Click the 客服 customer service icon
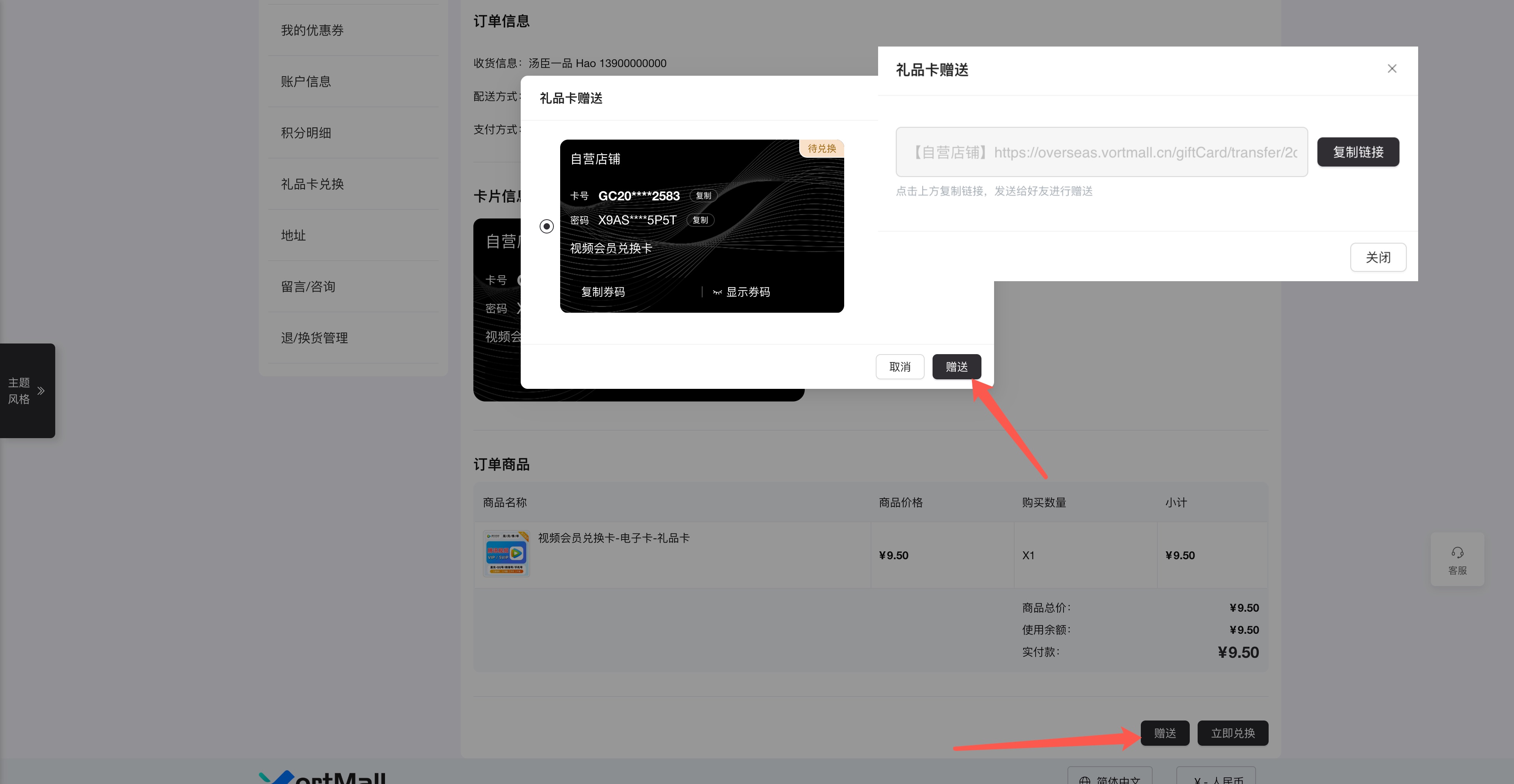 point(1457,559)
